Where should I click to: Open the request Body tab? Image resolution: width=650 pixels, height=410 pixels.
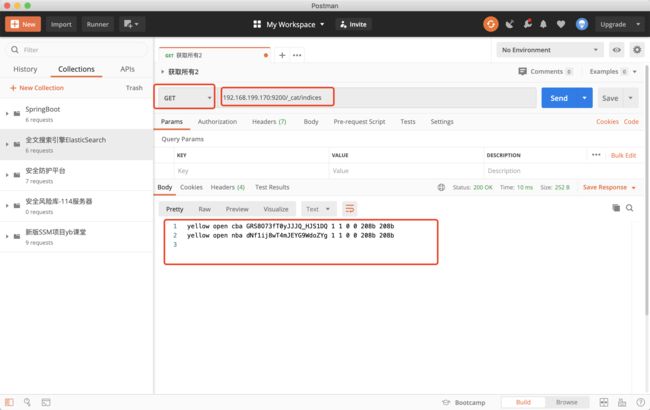click(x=311, y=121)
